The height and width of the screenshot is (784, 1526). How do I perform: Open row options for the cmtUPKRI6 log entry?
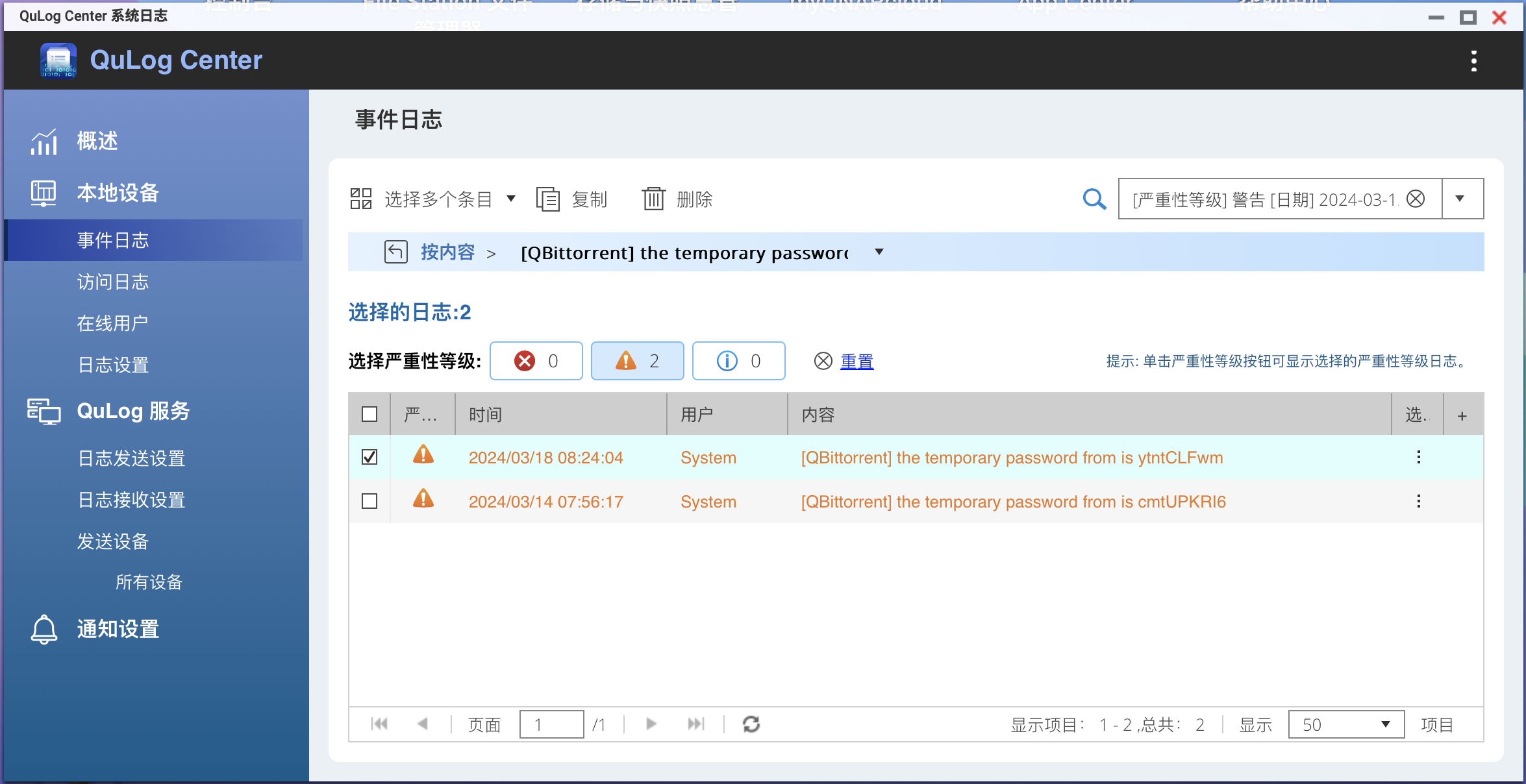1419,501
